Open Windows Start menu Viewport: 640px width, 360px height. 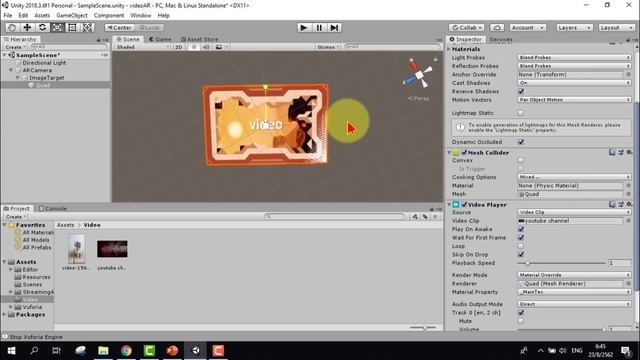(11, 351)
